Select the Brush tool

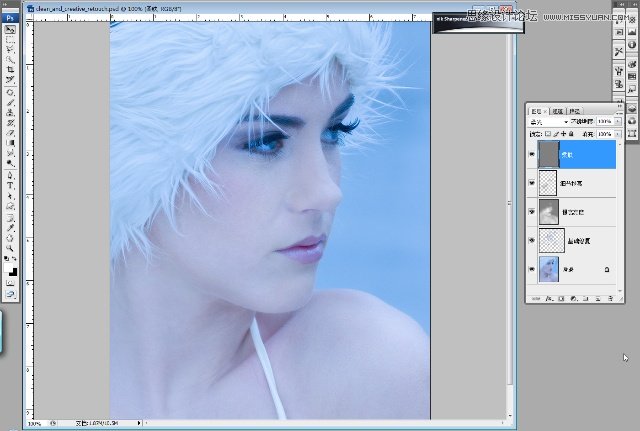pos(10,102)
